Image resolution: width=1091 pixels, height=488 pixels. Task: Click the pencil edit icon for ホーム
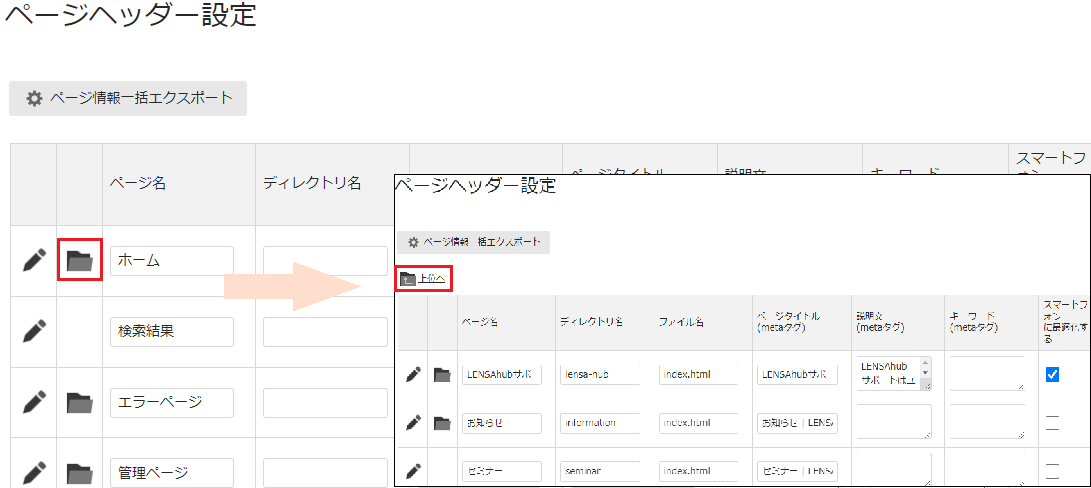pyautogui.click(x=34, y=260)
